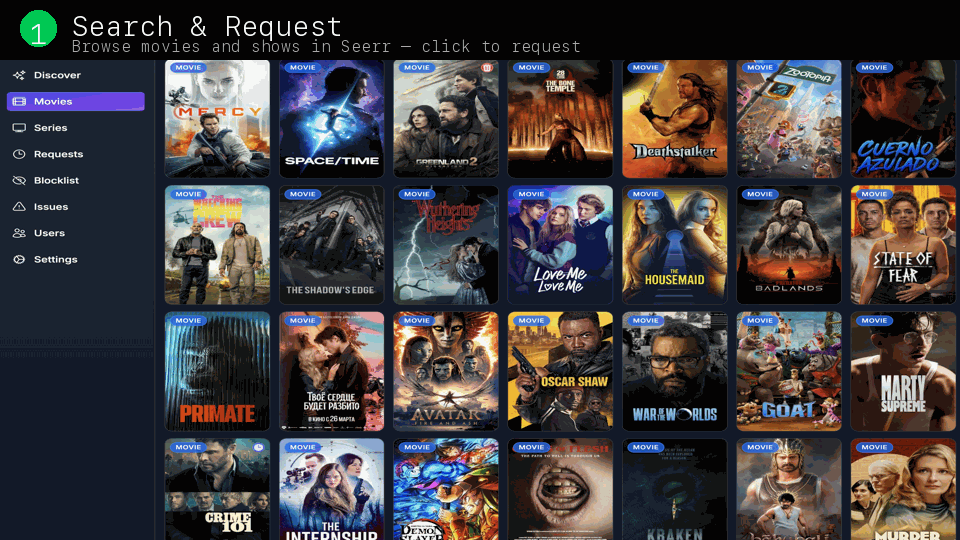Viewport: 960px width, 540px height.
Task: Open The Bone Temple movie poster
Action: [x=560, y=119]
